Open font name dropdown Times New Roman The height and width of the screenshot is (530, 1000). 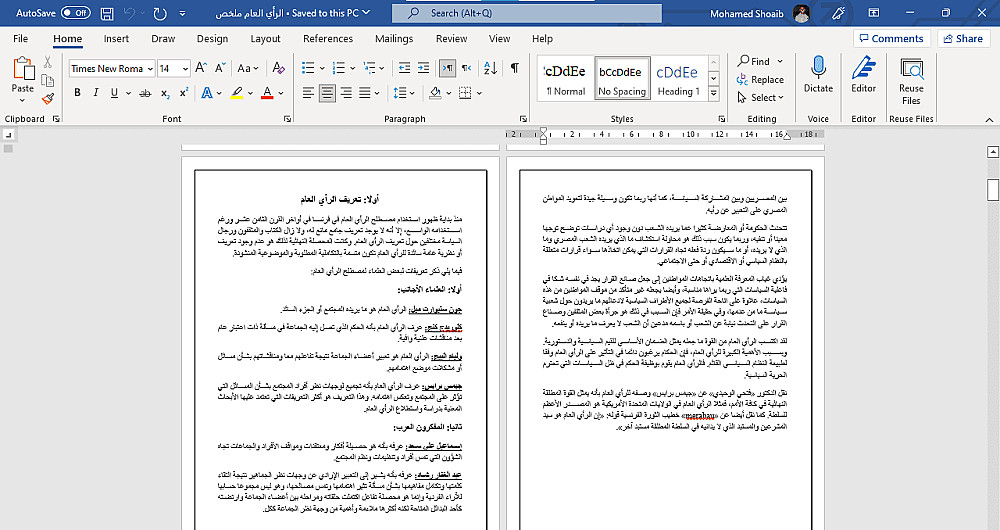click(151, 68)
